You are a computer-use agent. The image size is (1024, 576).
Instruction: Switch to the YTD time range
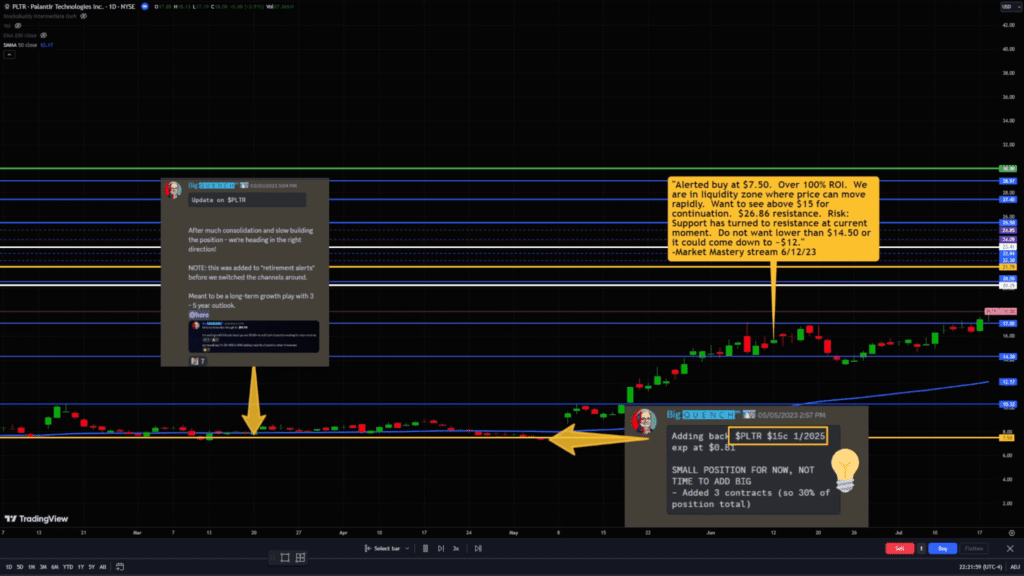66,567
